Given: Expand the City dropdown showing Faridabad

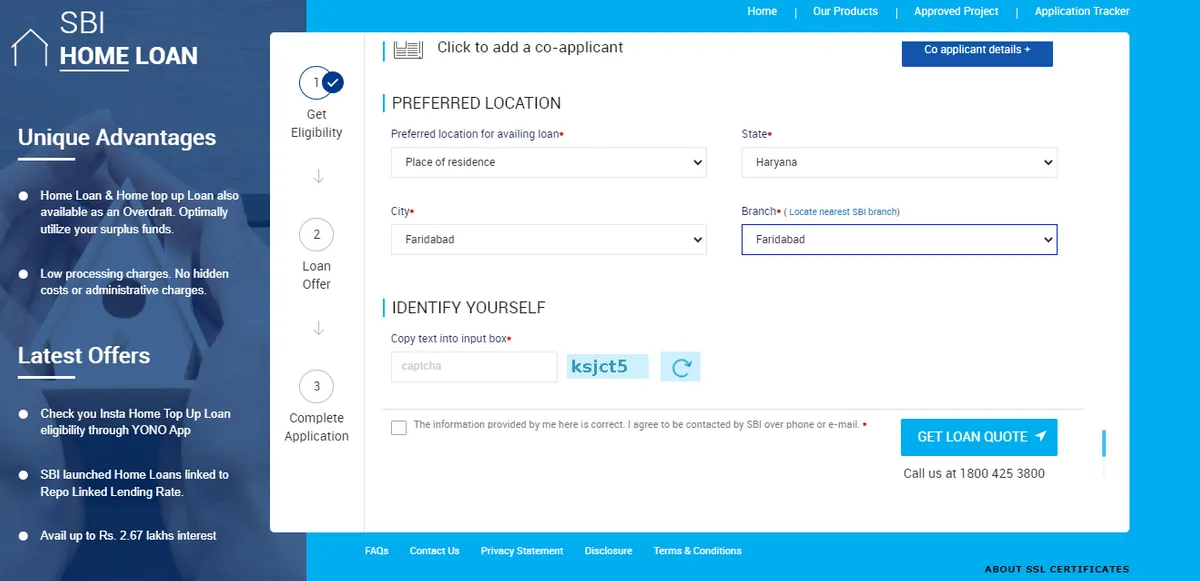Looking at the screenshot, I should (548, 239).
